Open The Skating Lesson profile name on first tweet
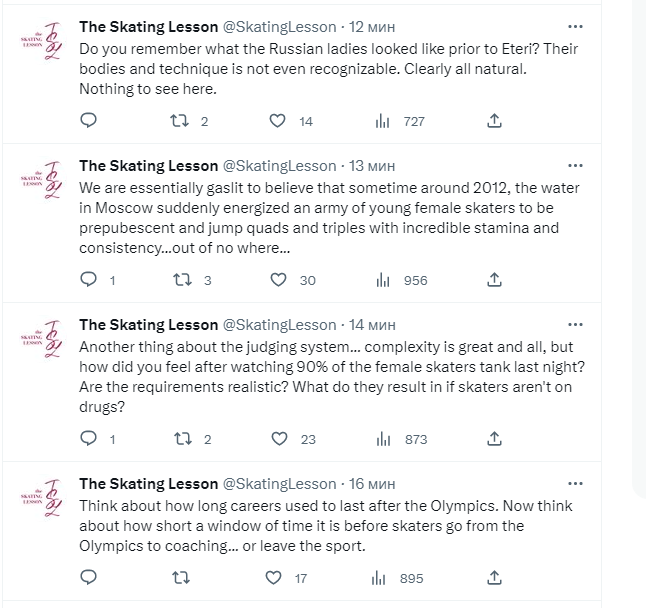The height and width of the screenshot is (608, 646). click(148, 27)
